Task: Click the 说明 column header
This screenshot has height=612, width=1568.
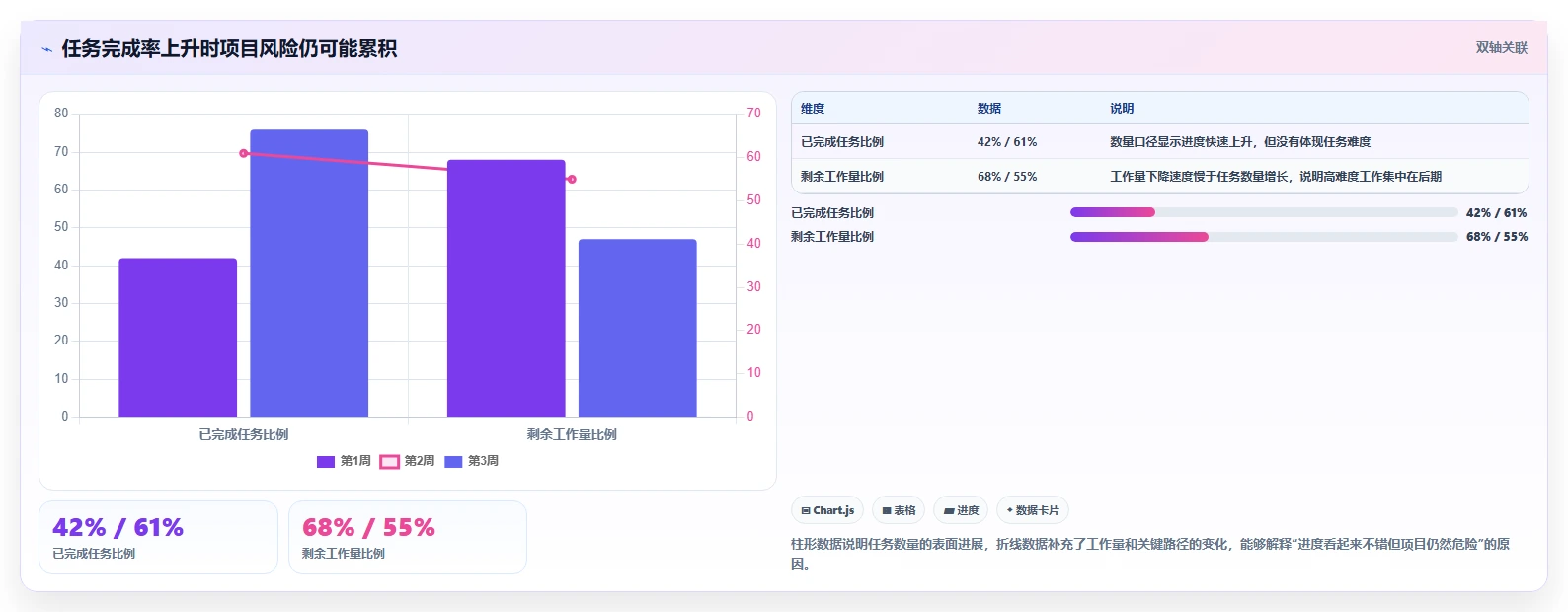Action: 1122,109
